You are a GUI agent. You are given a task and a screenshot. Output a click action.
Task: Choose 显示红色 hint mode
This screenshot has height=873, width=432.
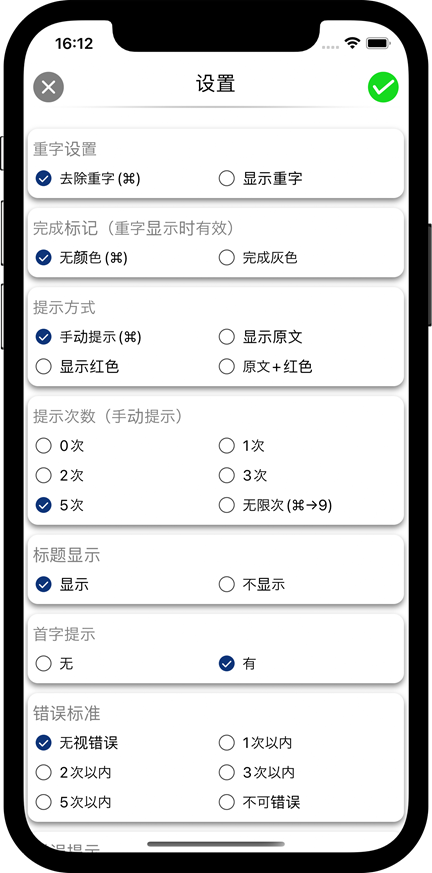pos(77,366)
